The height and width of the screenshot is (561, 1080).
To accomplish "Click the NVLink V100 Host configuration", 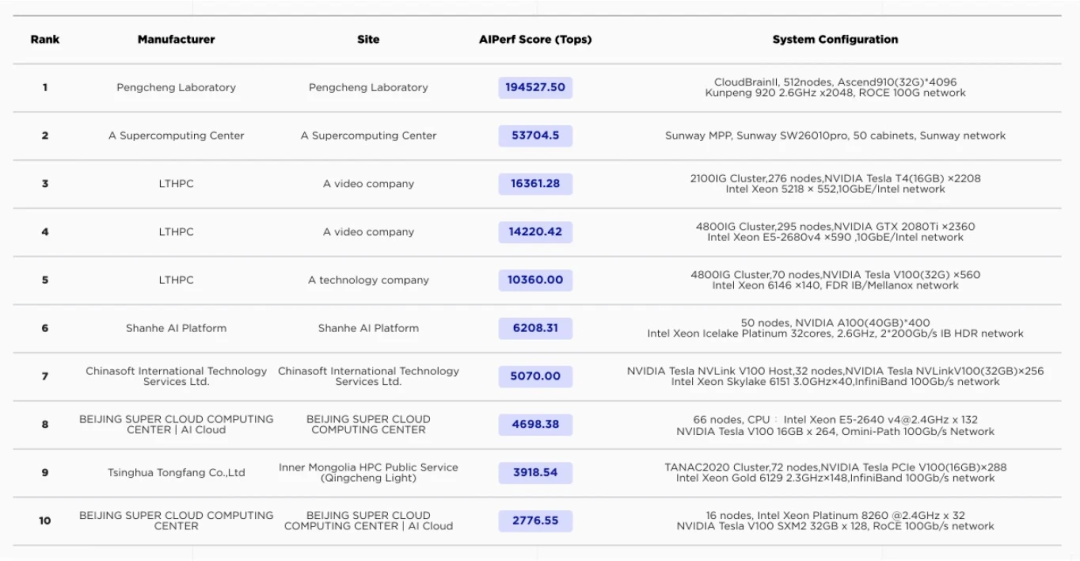I will click(x=835, y=376).
